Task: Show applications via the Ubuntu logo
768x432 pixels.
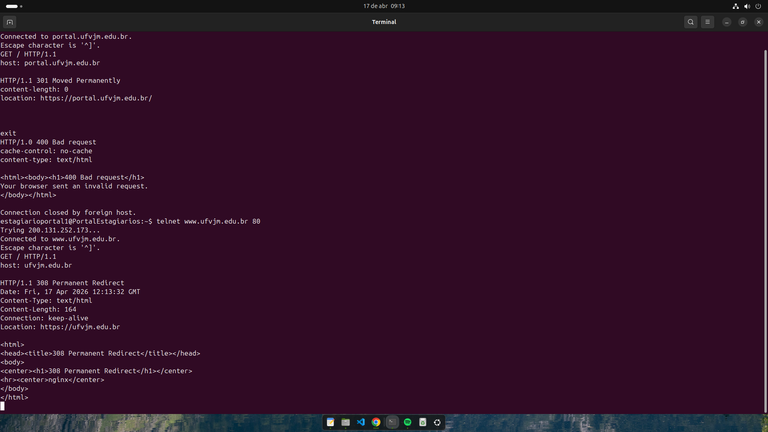Action: click(437, 422)
